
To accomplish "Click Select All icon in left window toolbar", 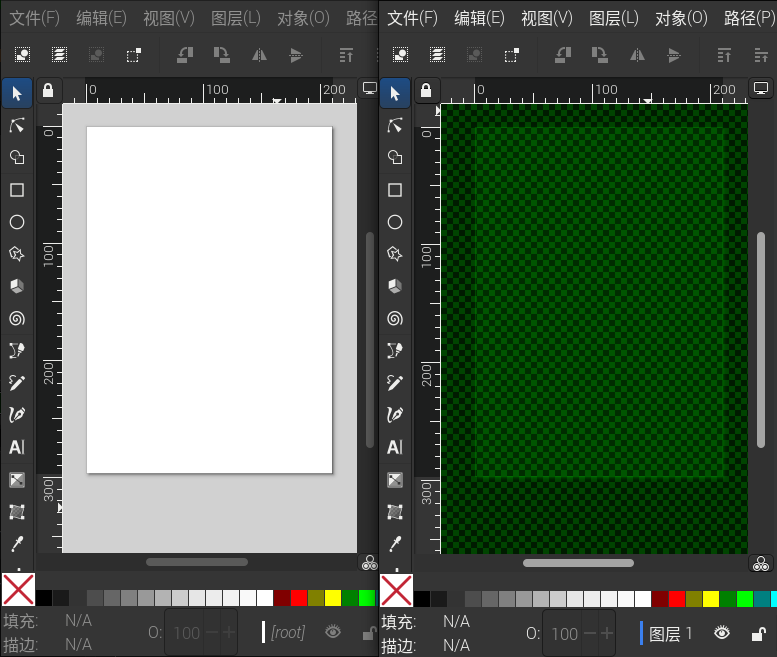I will (x=22, y=55).
